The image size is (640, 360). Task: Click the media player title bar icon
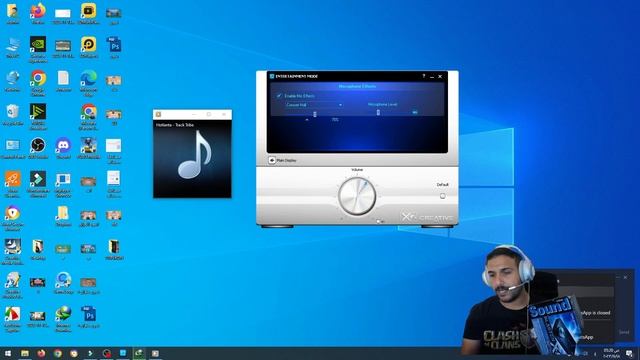158,114
